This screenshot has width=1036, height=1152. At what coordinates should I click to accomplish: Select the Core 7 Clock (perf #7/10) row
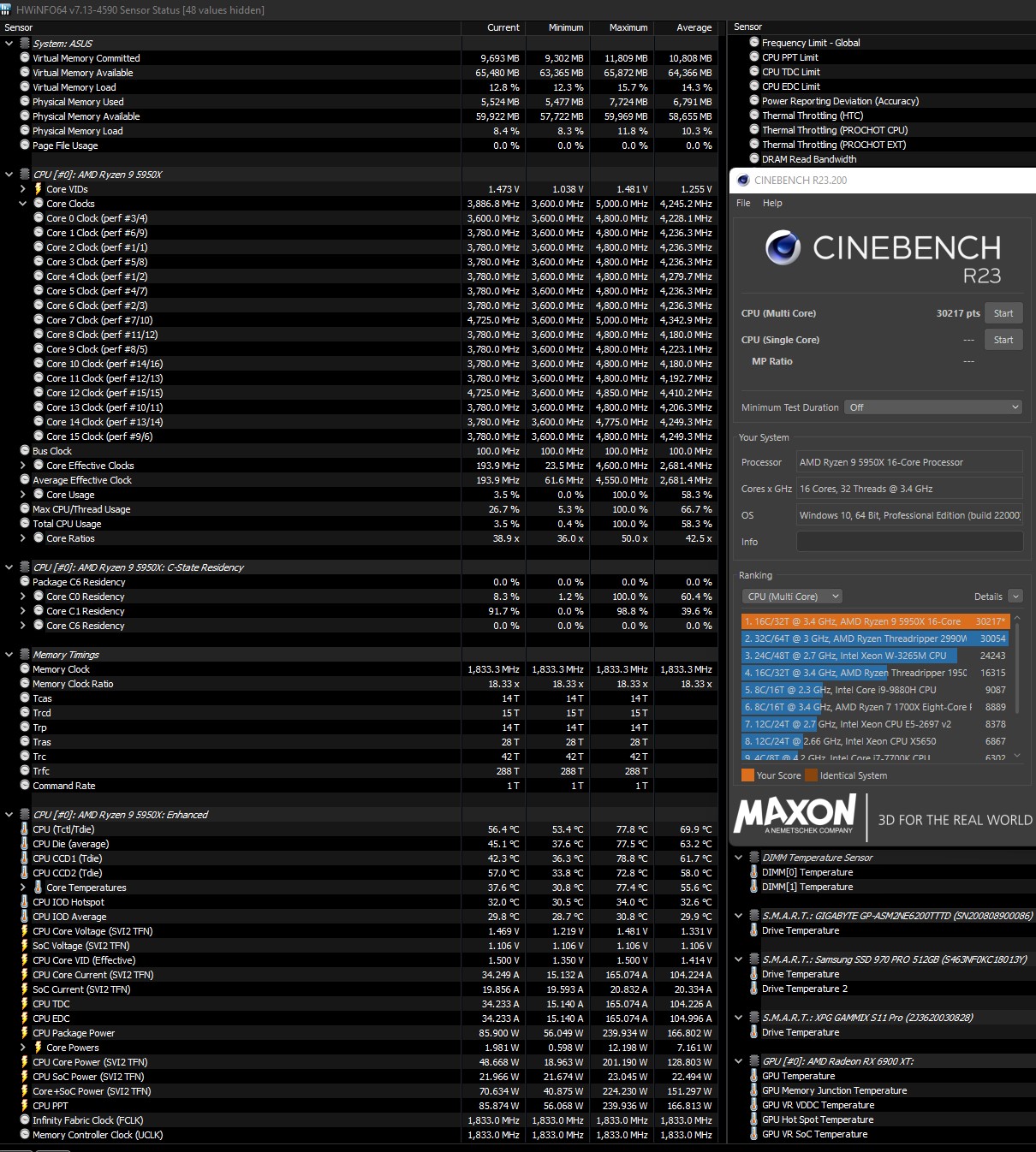[x=359, y=319]
